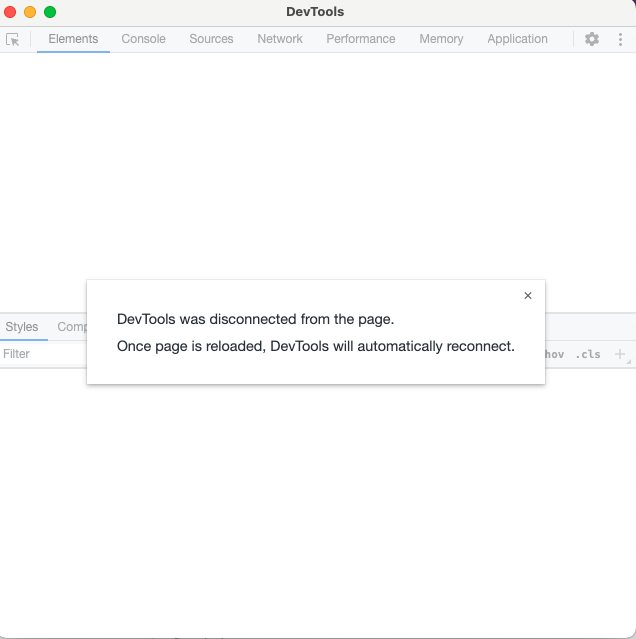Maximize DevTools with the green button

click(50, 12)
